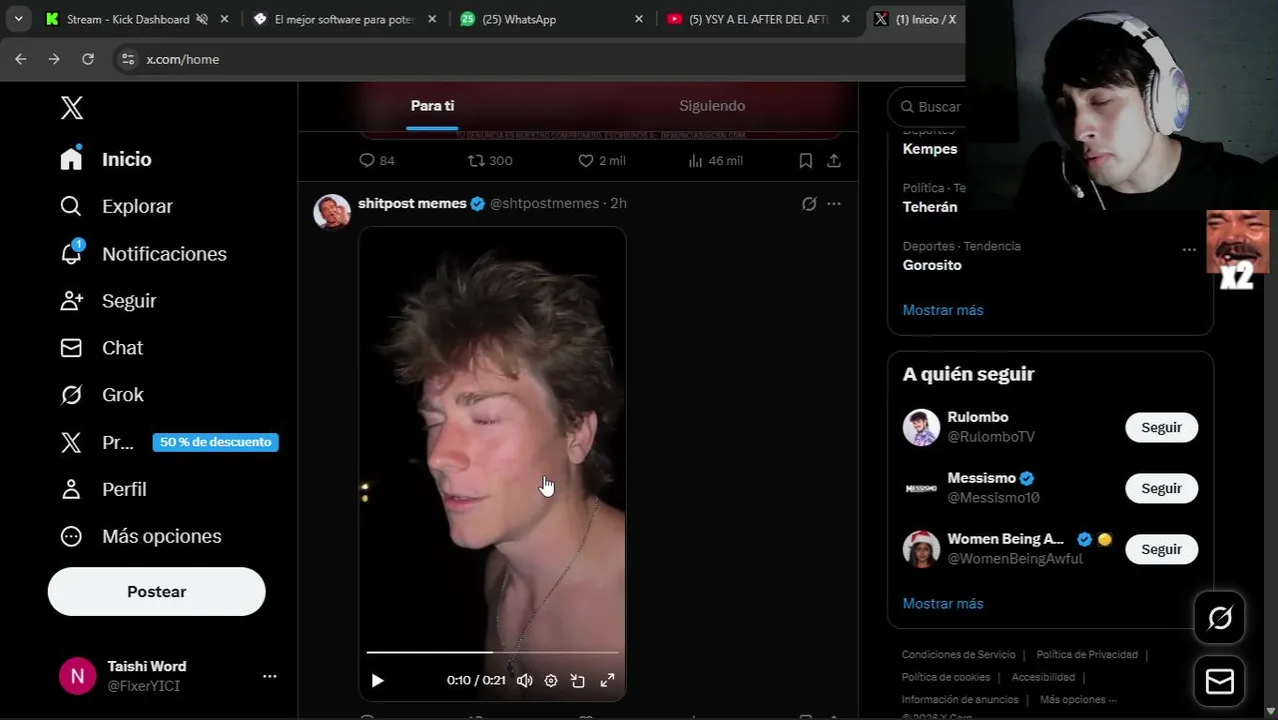The width and height of the screenshot is (1278, 720).
Task: Bookmark the post above shitpost memes
Action: pyautogui.click(x=806, y=160)
